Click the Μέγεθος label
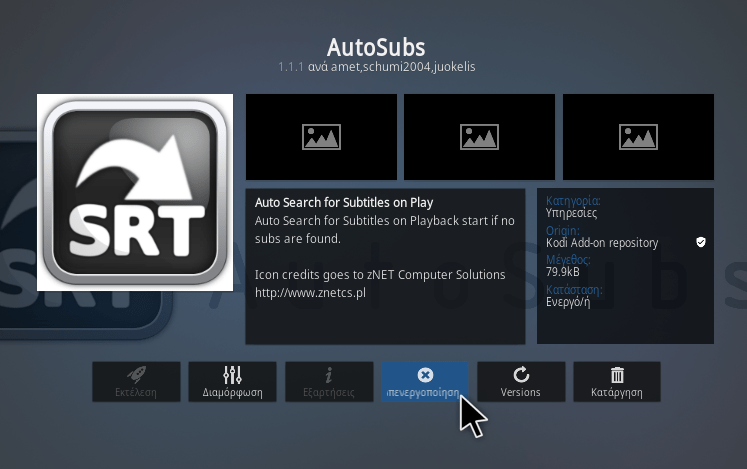 (x=568, y=260)
